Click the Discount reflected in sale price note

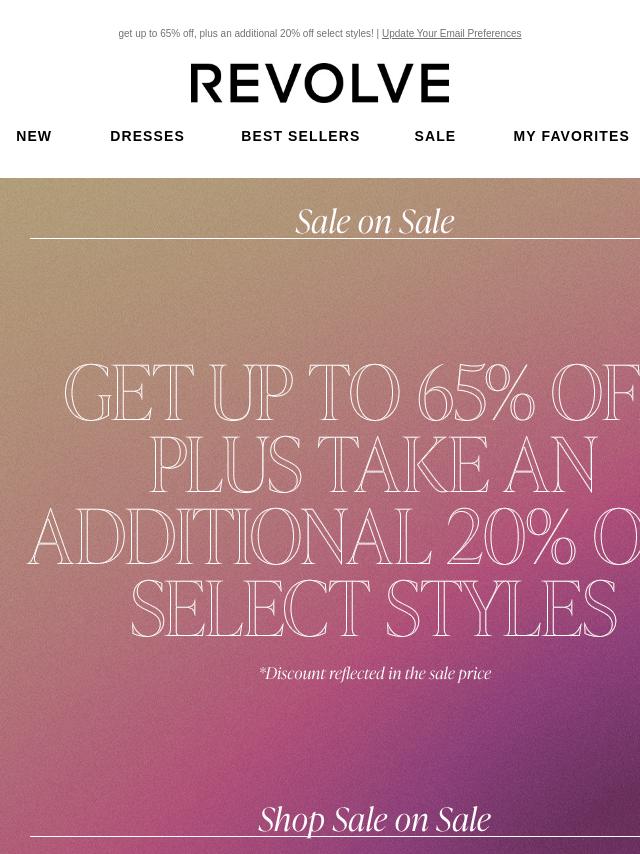click(375, 674)
